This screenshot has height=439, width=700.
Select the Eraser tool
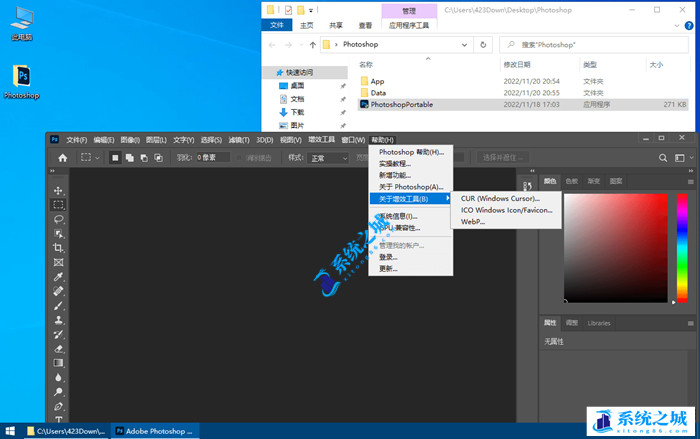coord(58,348)
